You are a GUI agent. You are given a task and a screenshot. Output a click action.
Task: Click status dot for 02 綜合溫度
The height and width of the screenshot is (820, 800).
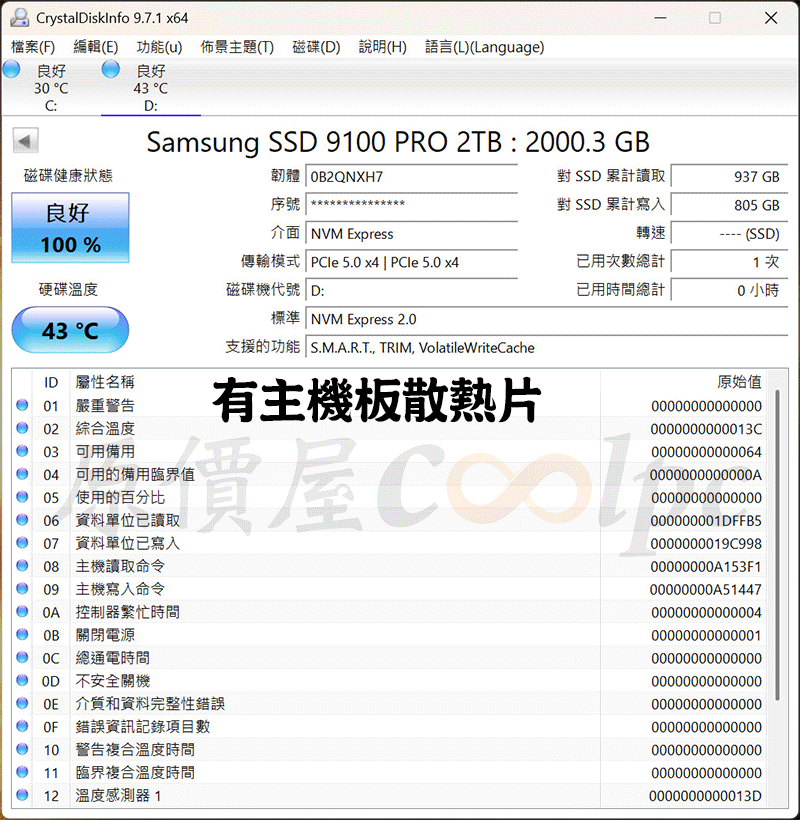[22, 428]
